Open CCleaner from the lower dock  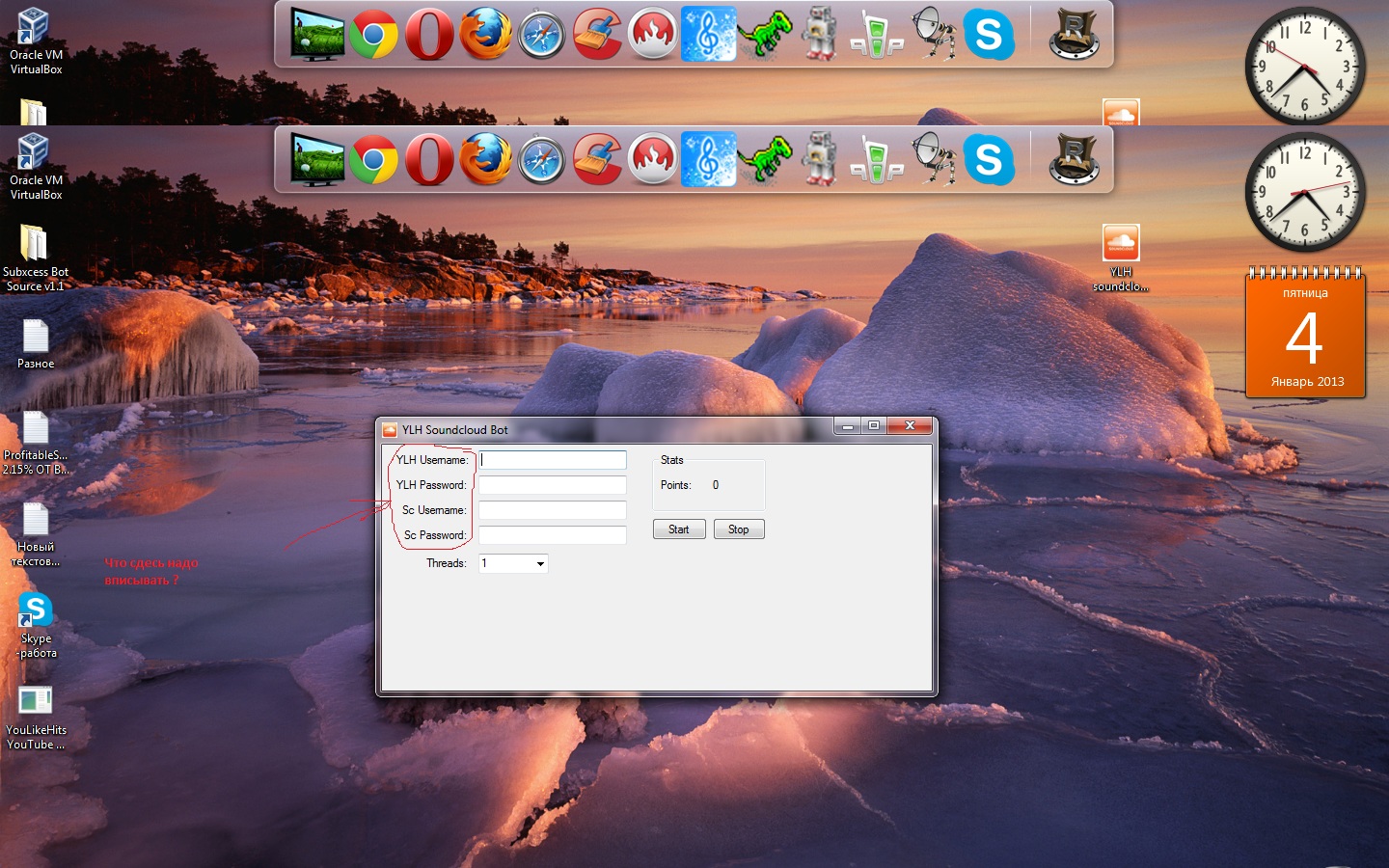point(598,159)
